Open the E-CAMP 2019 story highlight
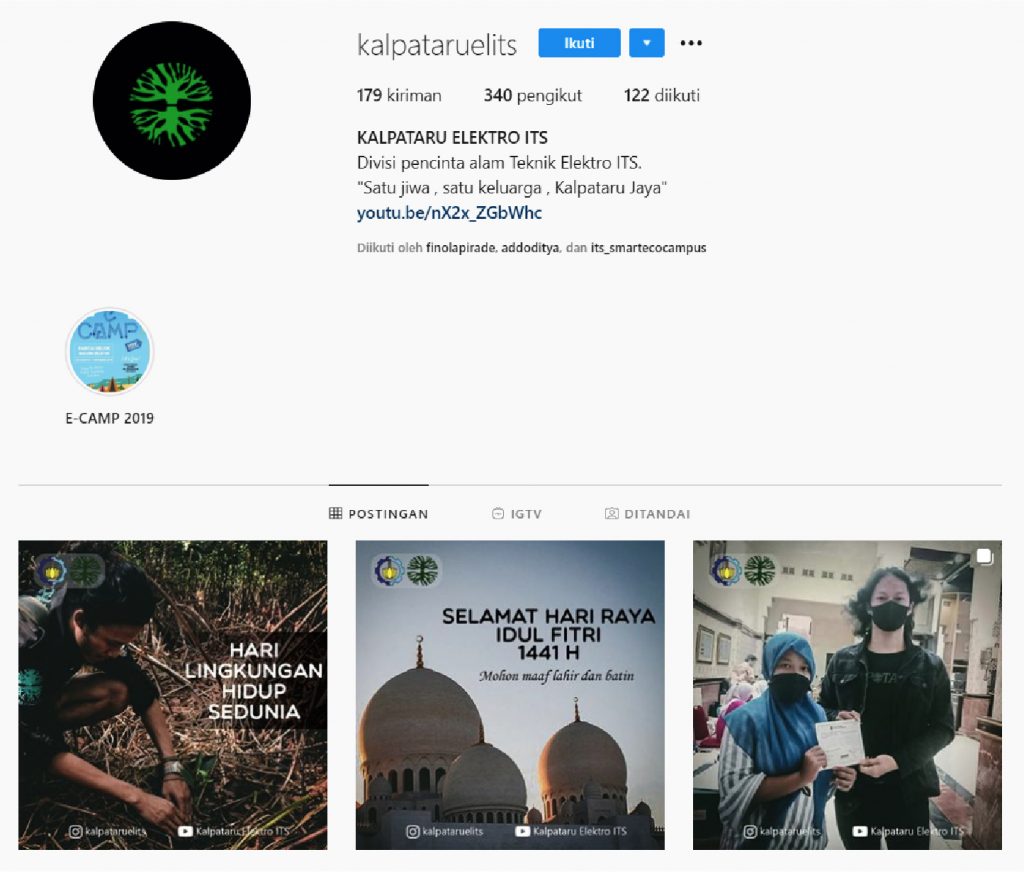Viewport: 1024px width, 879px height. point(109,352)
